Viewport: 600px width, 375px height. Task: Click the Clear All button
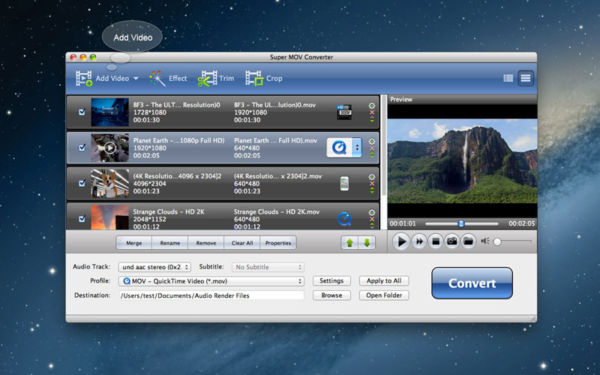[242, 243]
